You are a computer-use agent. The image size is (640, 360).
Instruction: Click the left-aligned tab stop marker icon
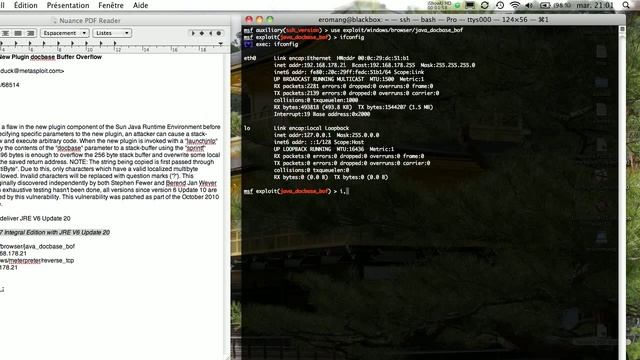193,33
